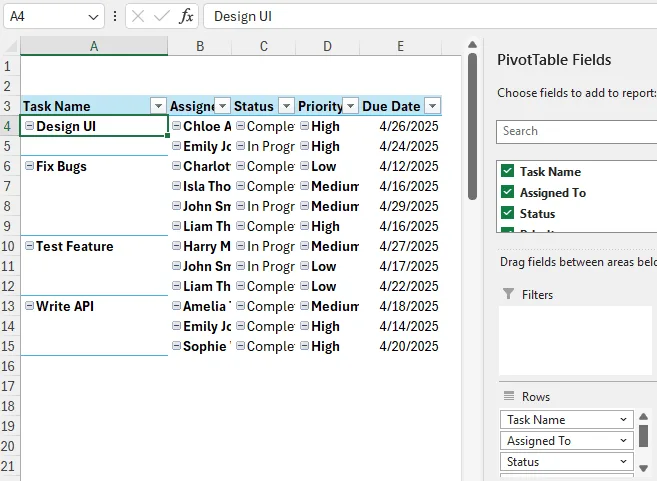Open the Task Name filter dropdown
This screenshot has width=657, height=481.
(x=158, y=106)
